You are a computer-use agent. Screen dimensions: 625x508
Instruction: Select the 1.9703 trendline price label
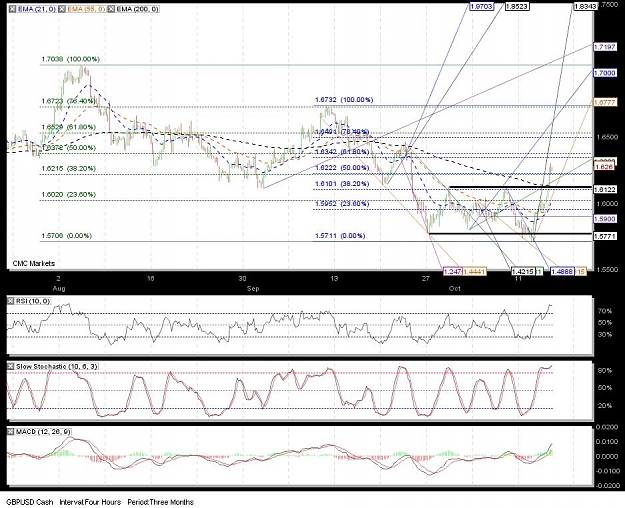482,6
